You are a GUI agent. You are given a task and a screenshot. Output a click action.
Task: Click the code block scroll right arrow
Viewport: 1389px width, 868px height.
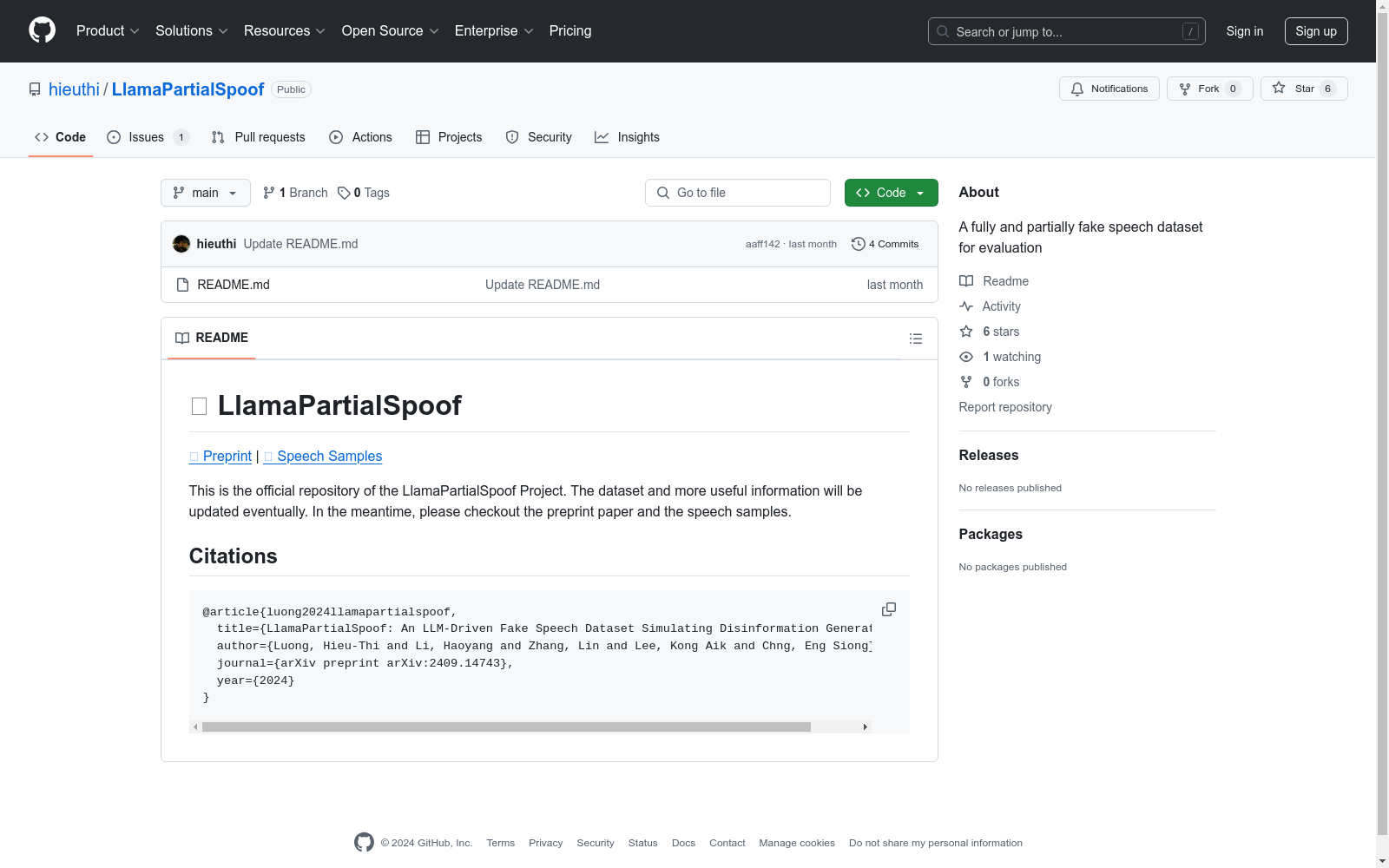866,727
